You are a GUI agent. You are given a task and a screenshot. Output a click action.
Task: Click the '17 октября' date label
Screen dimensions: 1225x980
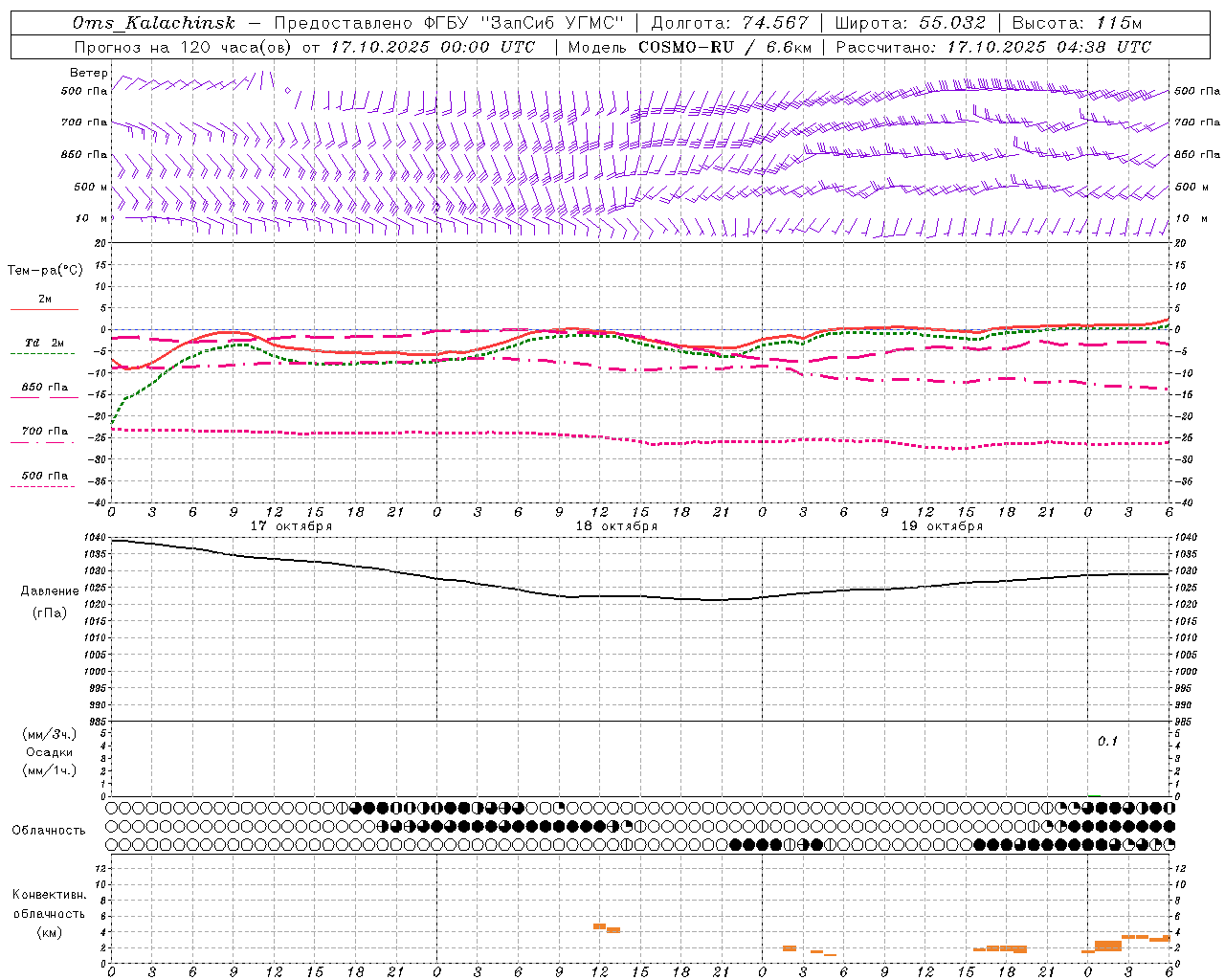click(x=291, y=526)
